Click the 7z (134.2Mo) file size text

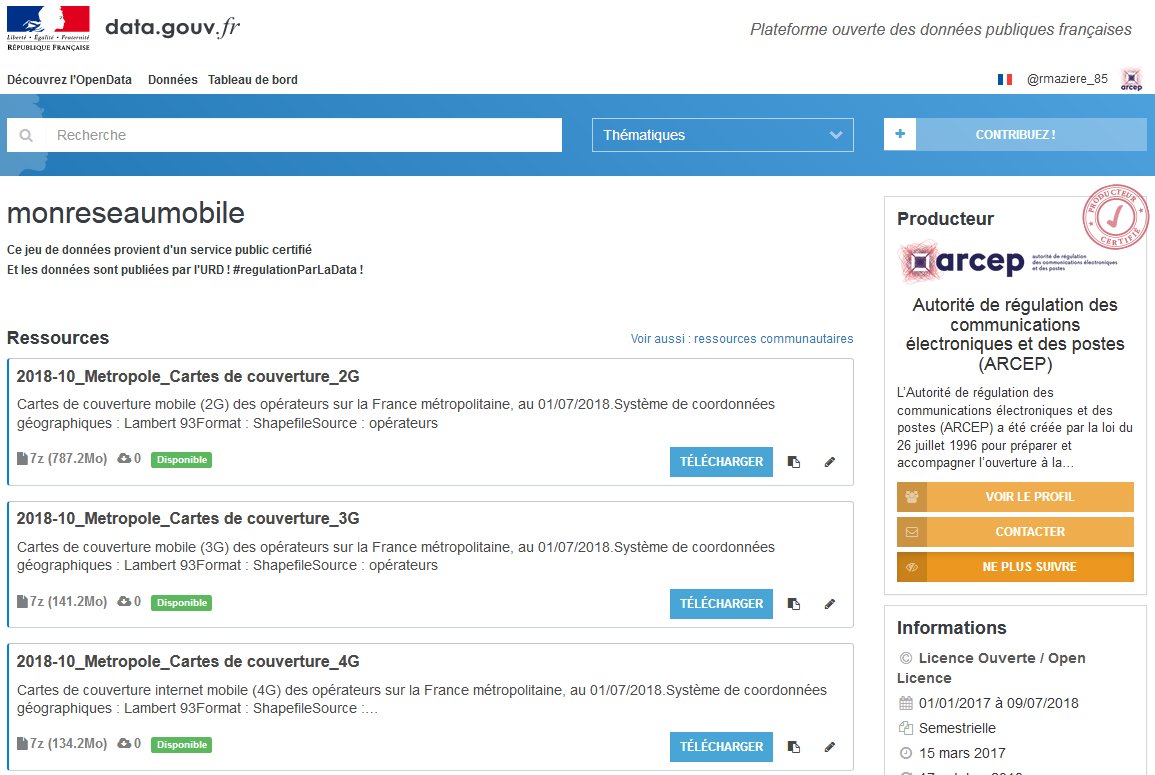69,743
